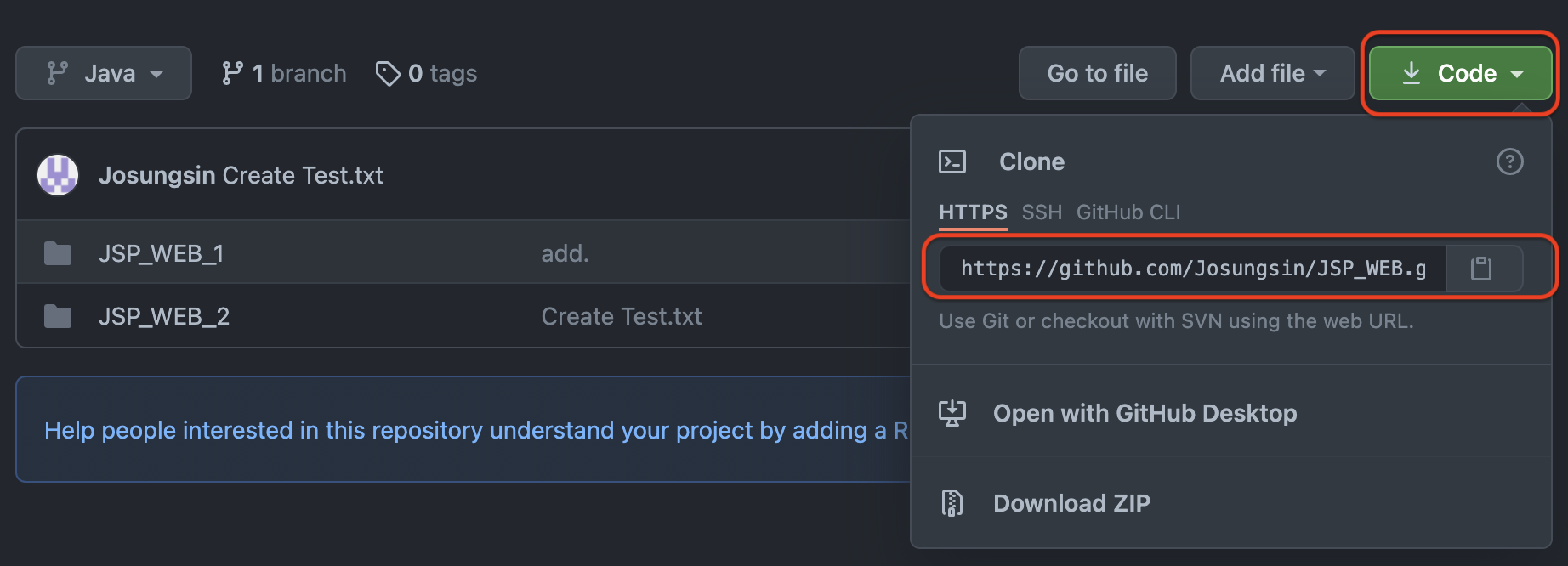The image size is (1568, 566).
Task: Click the clone help question mark icon
Action: tap(1510, 161)
